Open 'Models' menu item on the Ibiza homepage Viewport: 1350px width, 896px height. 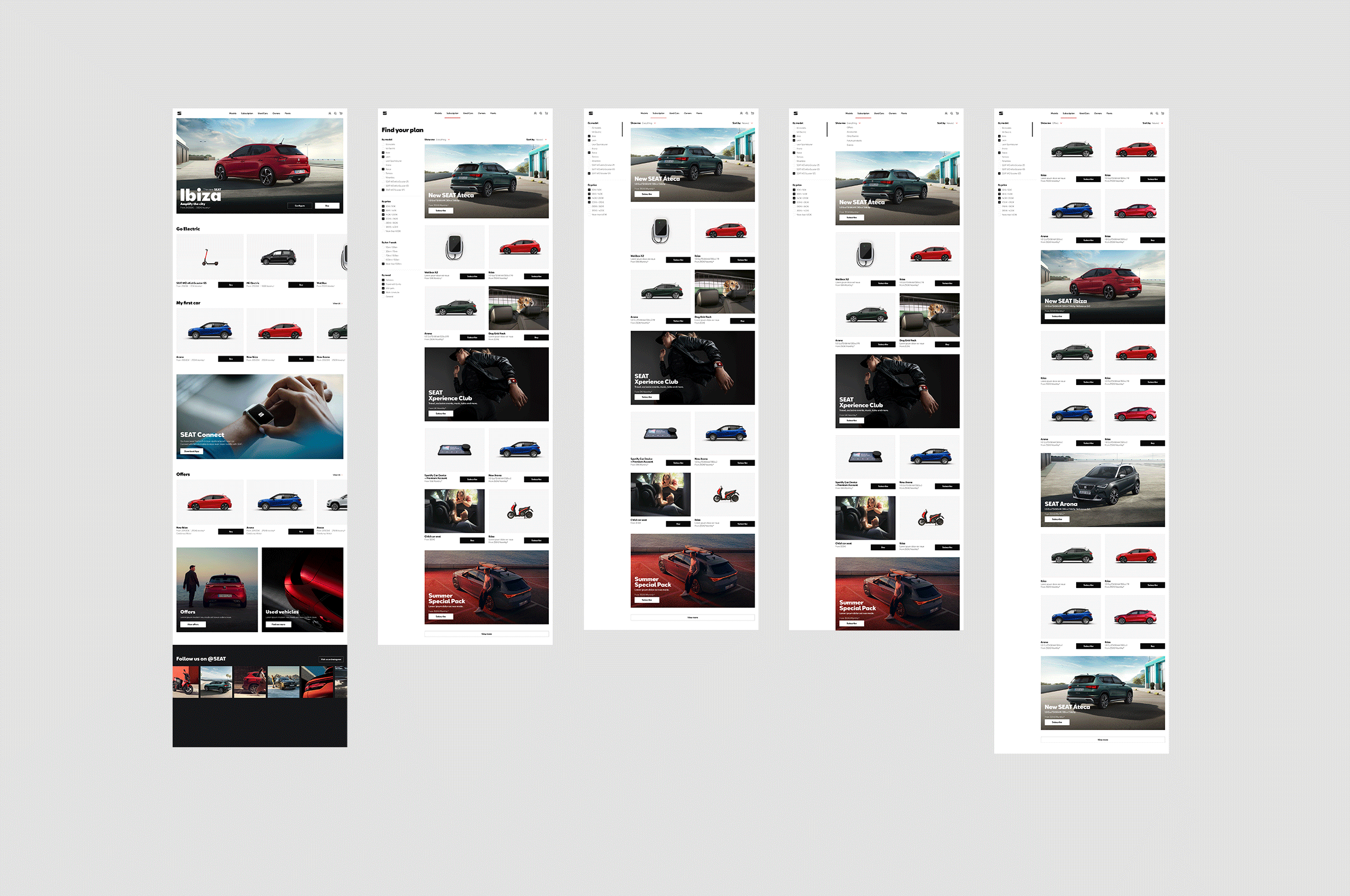(x=232, y=113)
